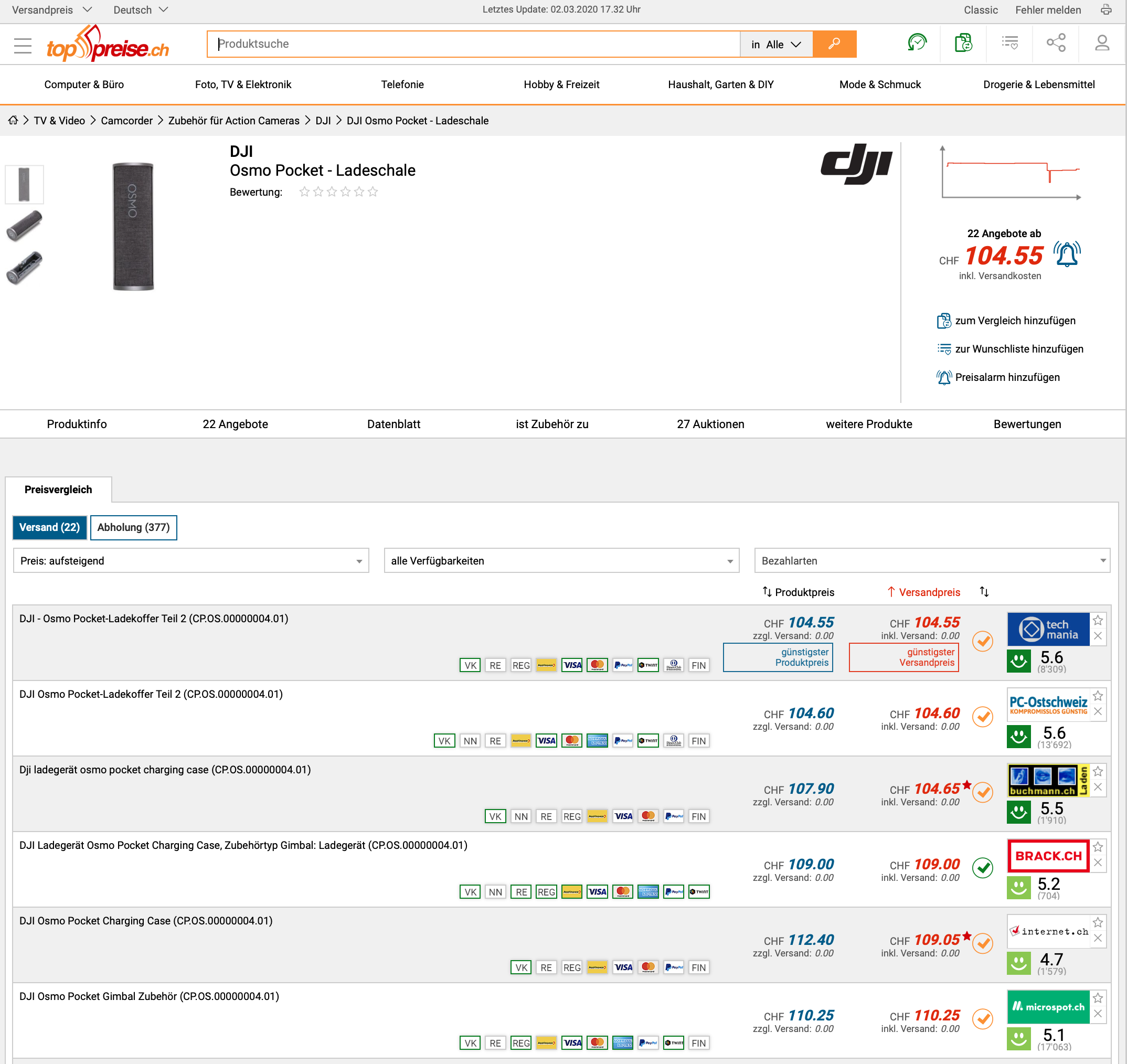Screen dimensions: 1127x1064
Task: Expand the 'Preis: aufsteigend' sort dropdown
Action: [x=190, y=561]
